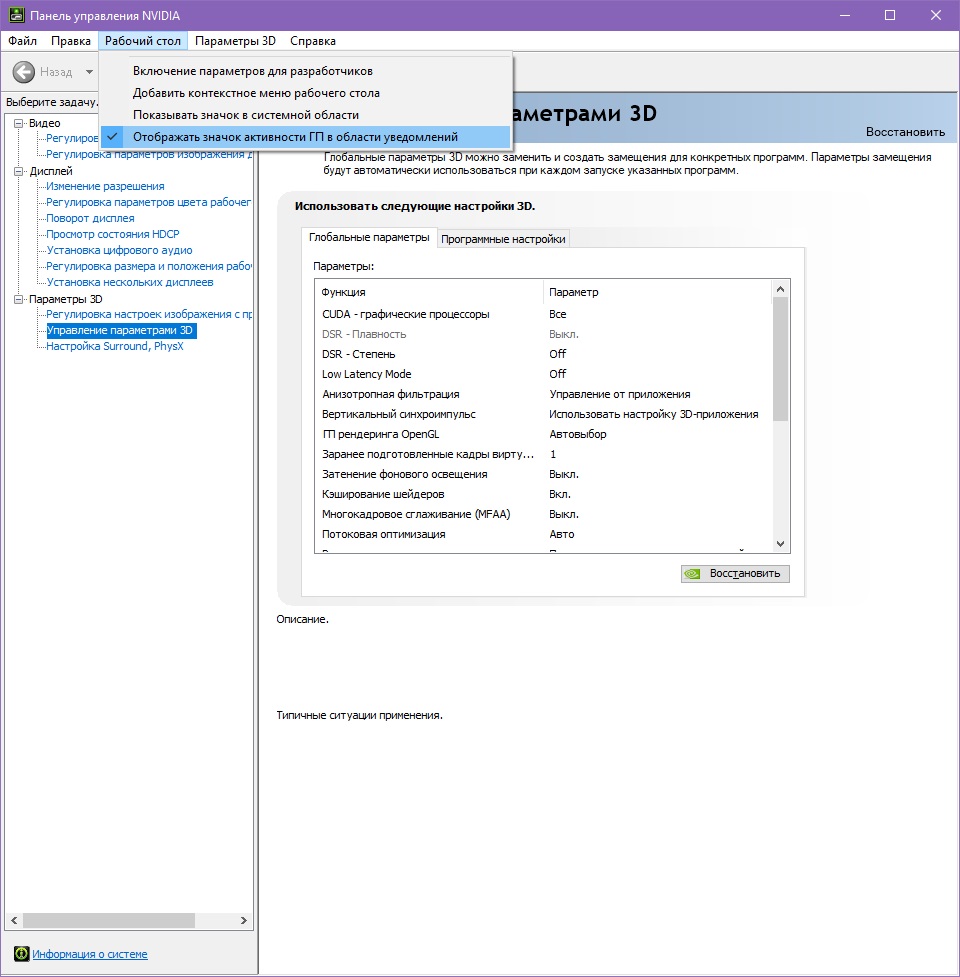Open the Файл menu
The image size is (960, 977).
click(22, 41)
